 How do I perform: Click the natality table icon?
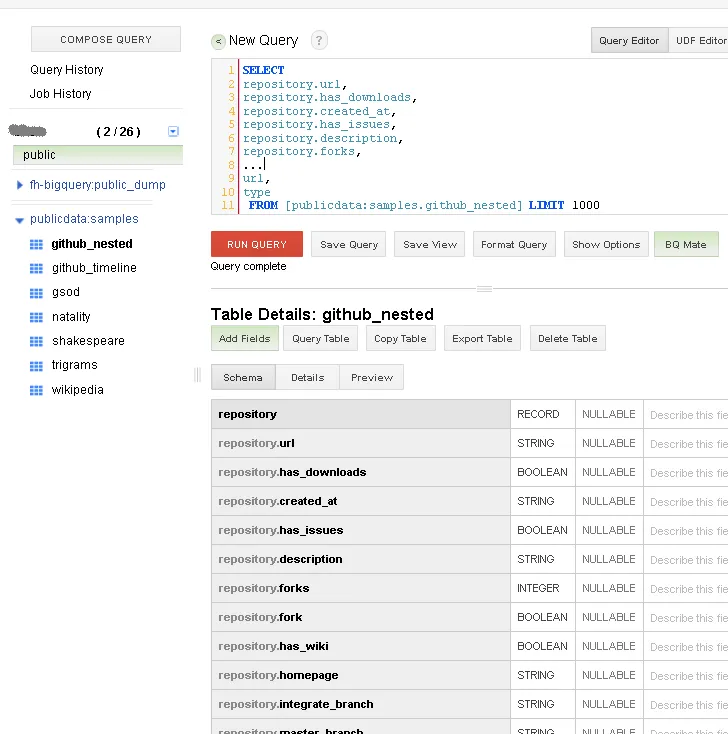pos(37,317)
